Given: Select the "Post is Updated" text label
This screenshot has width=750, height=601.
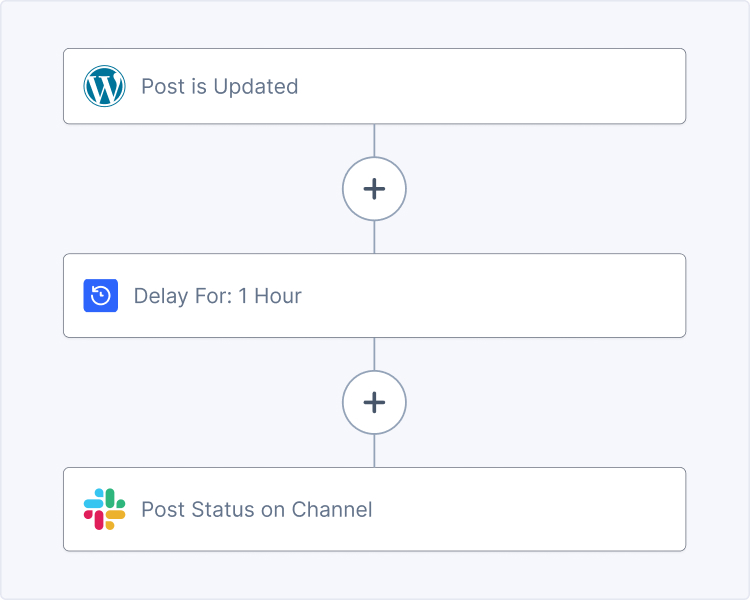Looking at the screenshot, I should (220, 87).
